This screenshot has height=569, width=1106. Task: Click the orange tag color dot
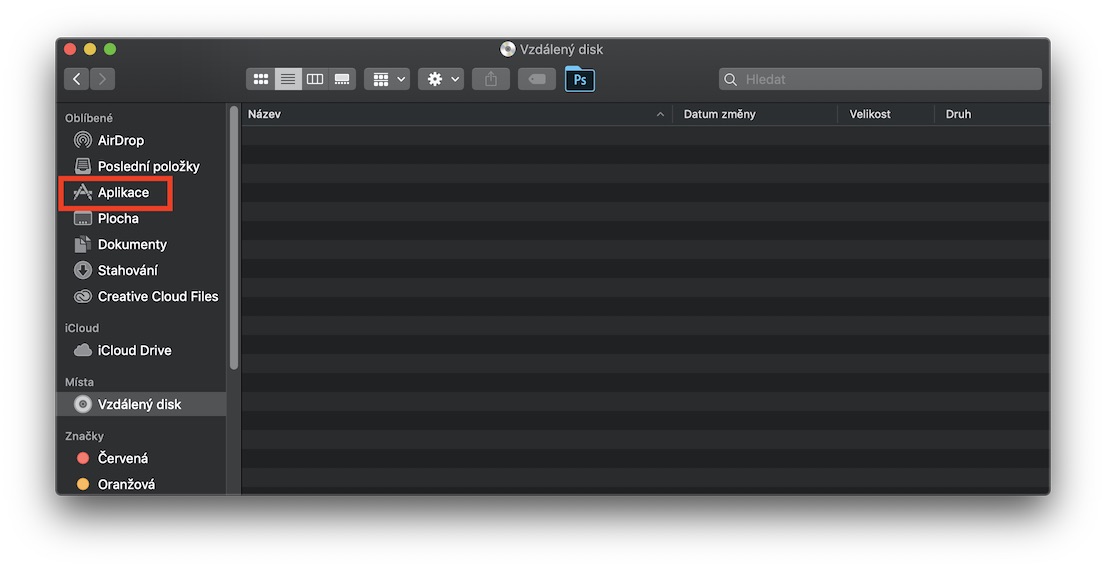(x=83, y=484)
